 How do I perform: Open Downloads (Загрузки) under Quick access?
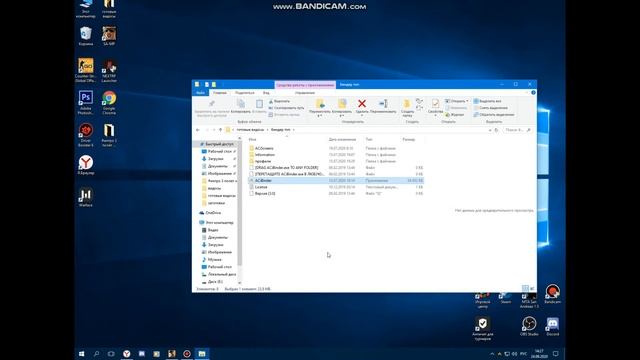[x=216, y=159]
